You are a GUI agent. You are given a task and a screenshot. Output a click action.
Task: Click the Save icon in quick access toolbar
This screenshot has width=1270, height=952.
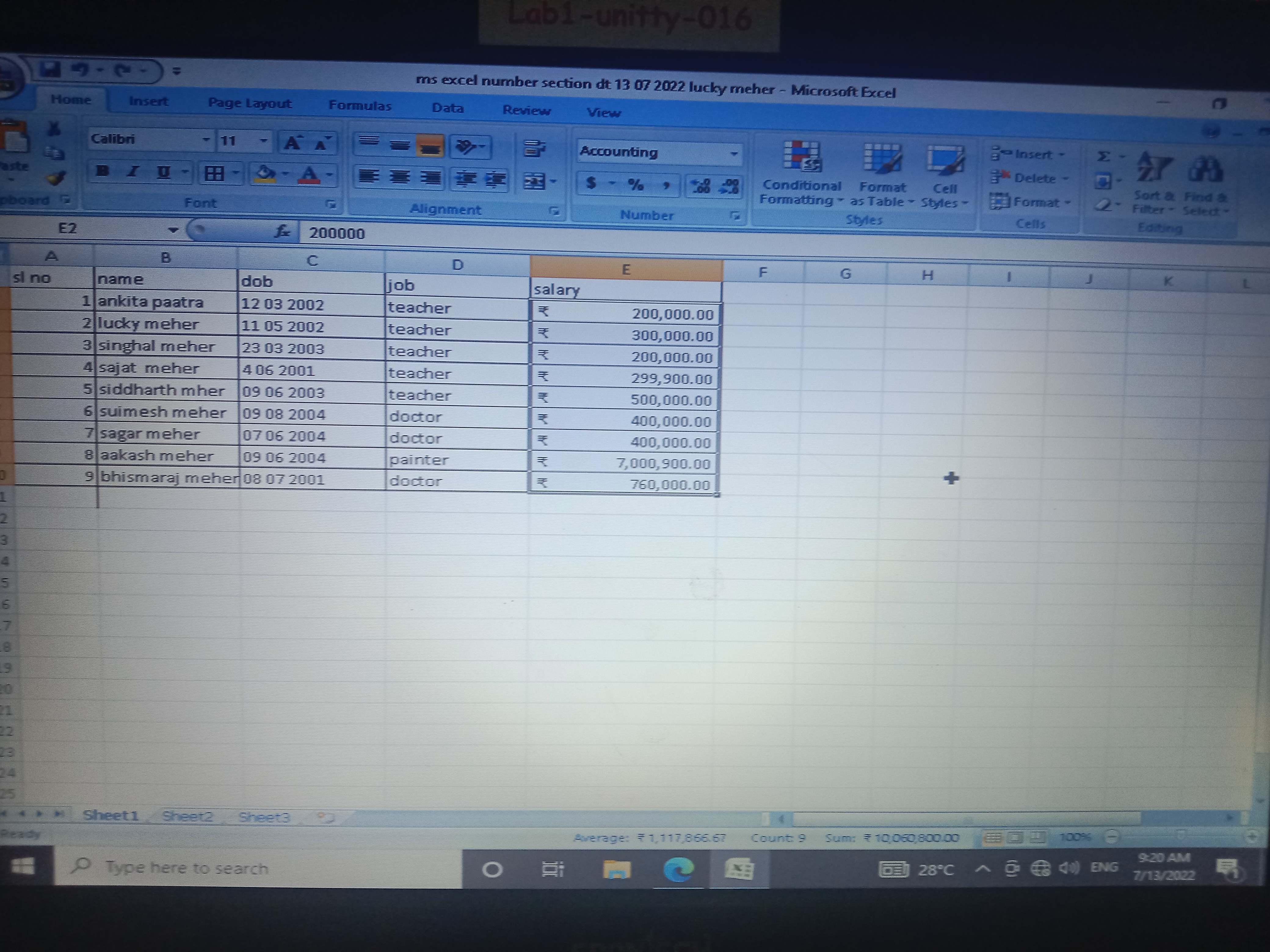(x=50, y=70)
